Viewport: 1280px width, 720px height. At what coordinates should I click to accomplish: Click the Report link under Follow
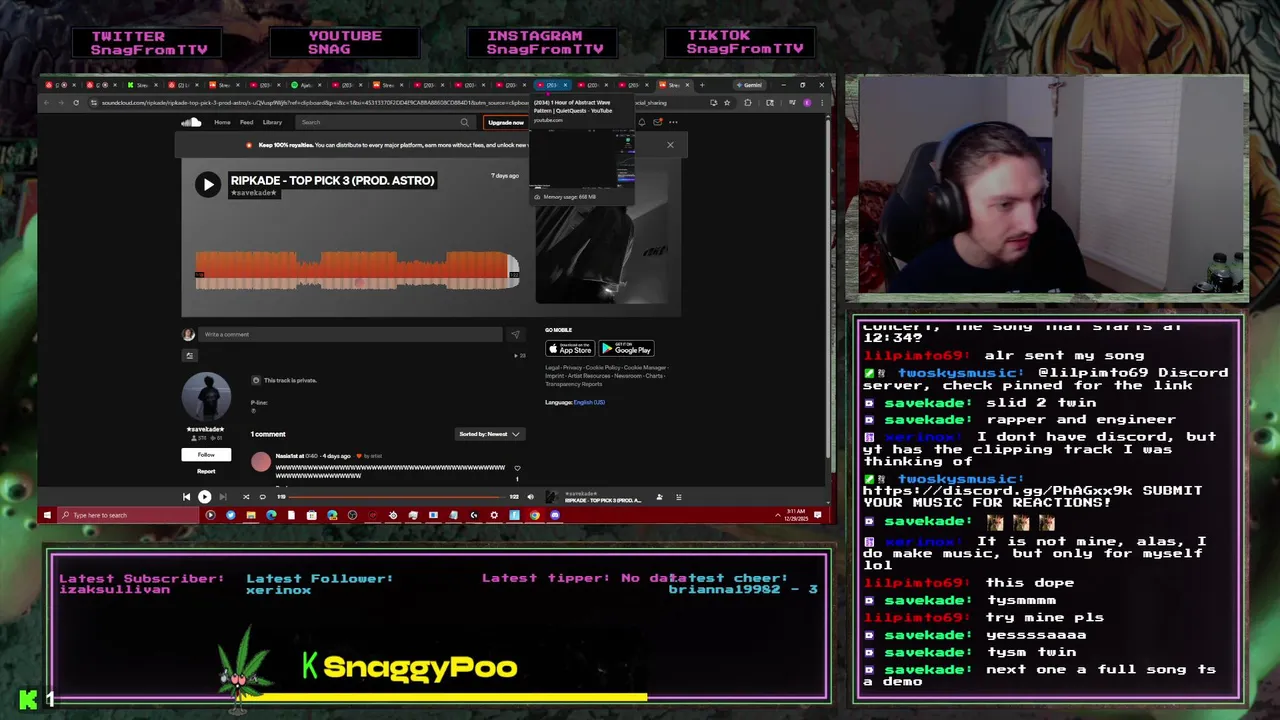tap(206, 471)
